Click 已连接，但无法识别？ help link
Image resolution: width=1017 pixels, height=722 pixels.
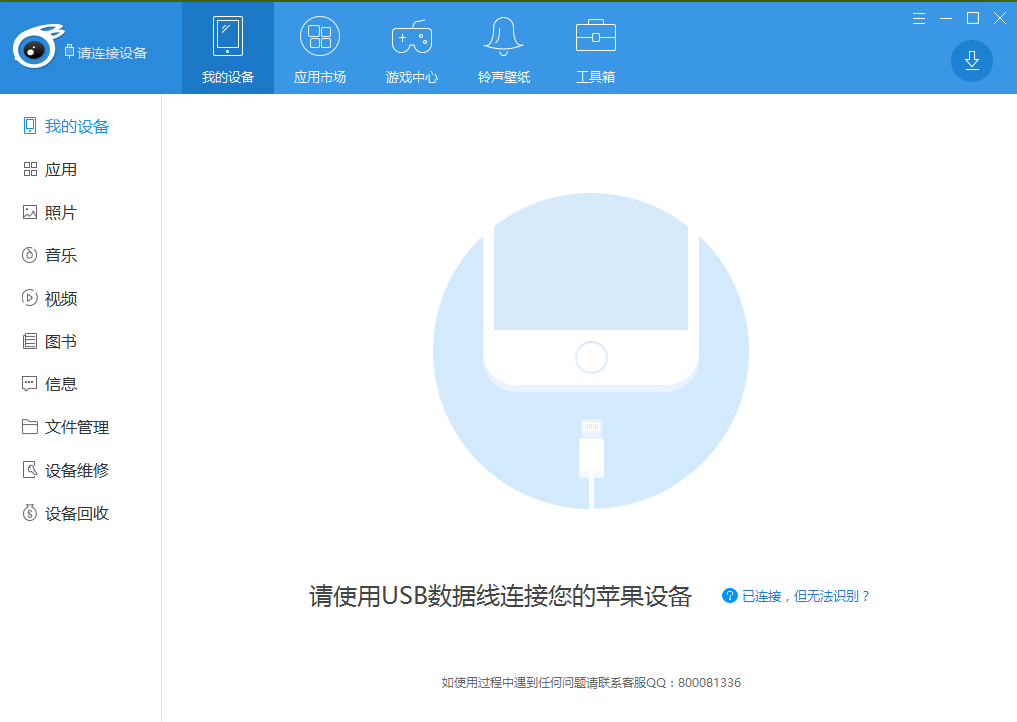[x=806, y=596]
